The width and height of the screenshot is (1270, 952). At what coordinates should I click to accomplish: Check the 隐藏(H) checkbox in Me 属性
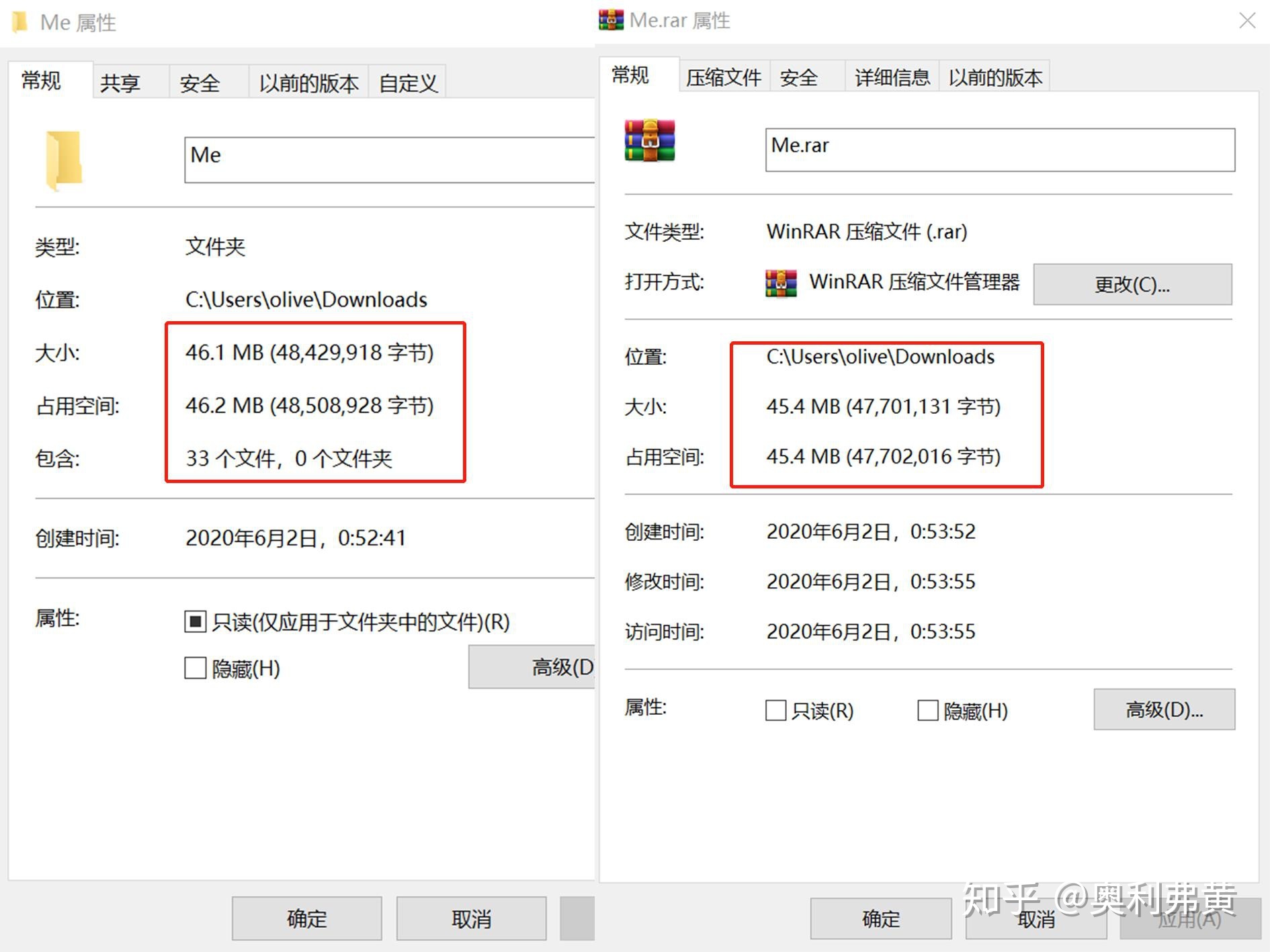[194, 668]
